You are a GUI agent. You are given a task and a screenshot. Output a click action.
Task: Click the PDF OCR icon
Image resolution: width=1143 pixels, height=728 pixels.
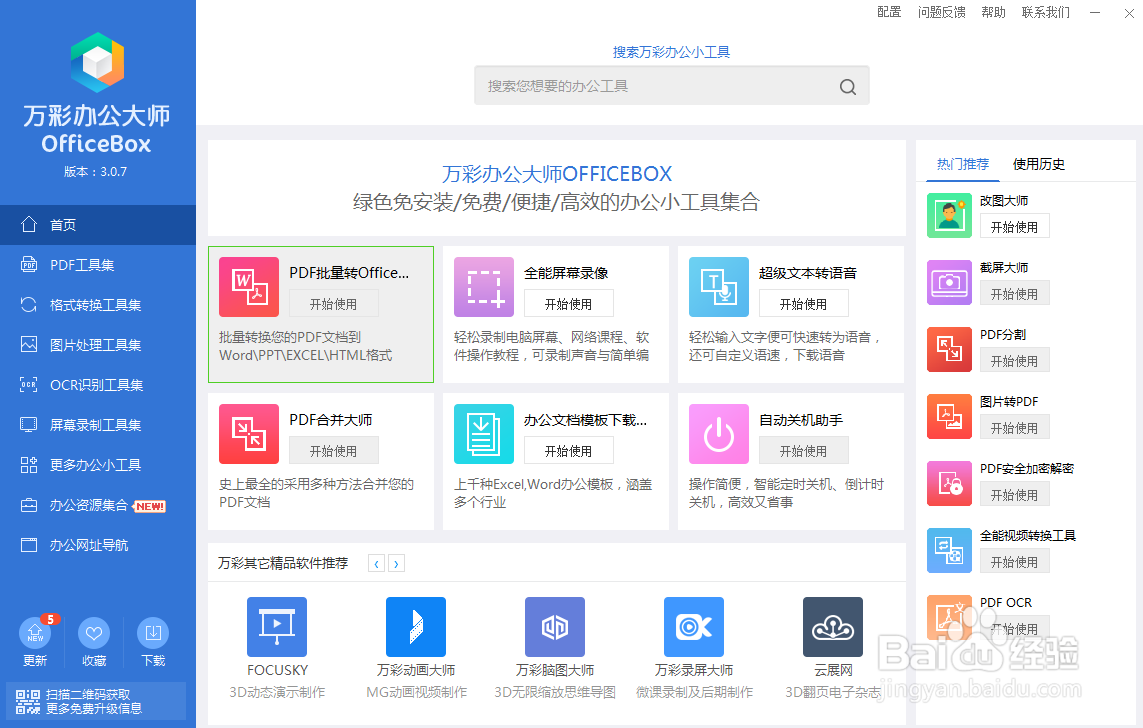point(949,618)
